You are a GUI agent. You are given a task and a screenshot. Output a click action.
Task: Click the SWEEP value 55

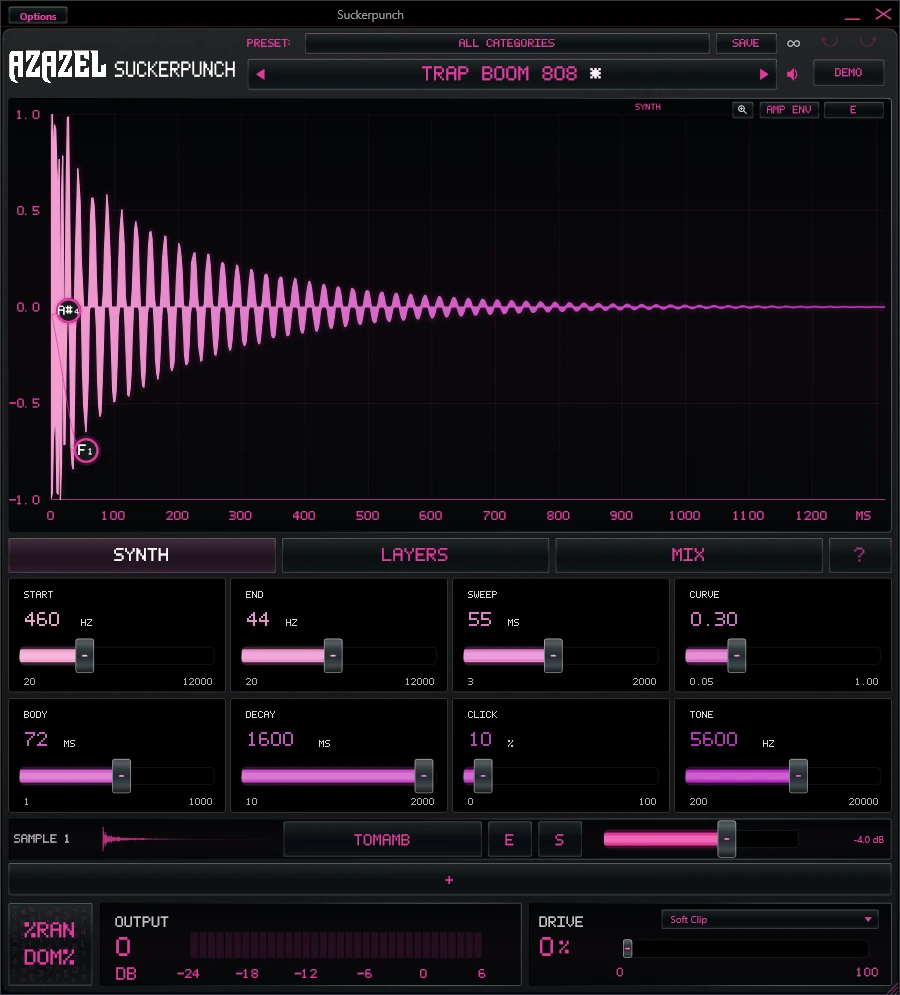(x=480, y=619)
